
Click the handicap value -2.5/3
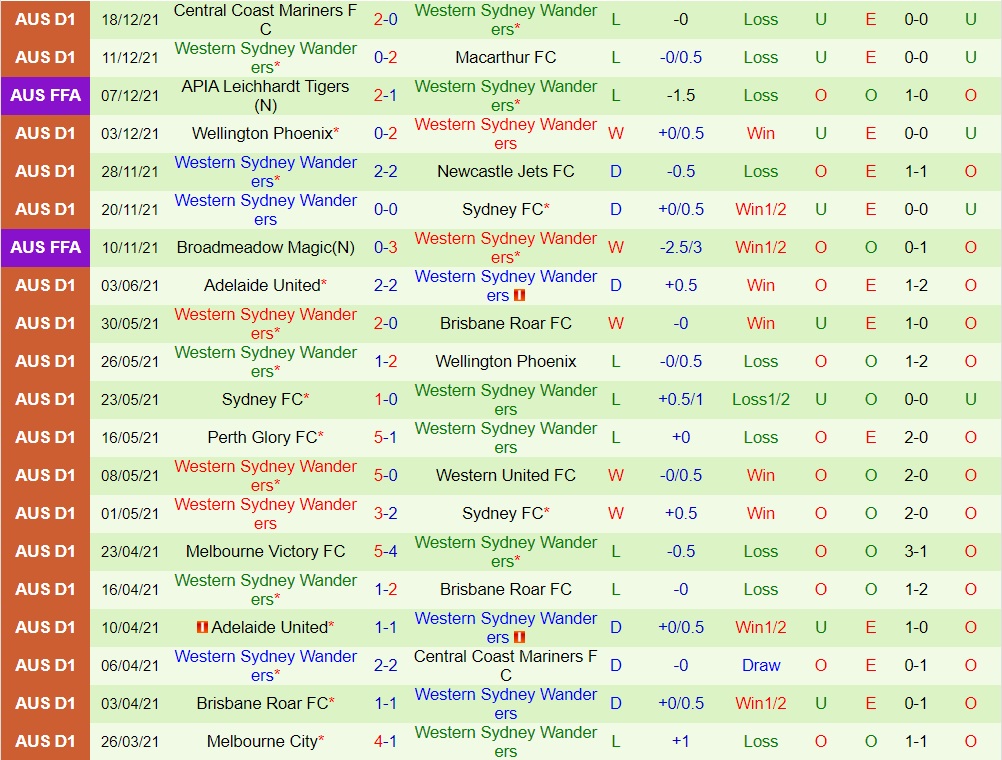point(681,247)
